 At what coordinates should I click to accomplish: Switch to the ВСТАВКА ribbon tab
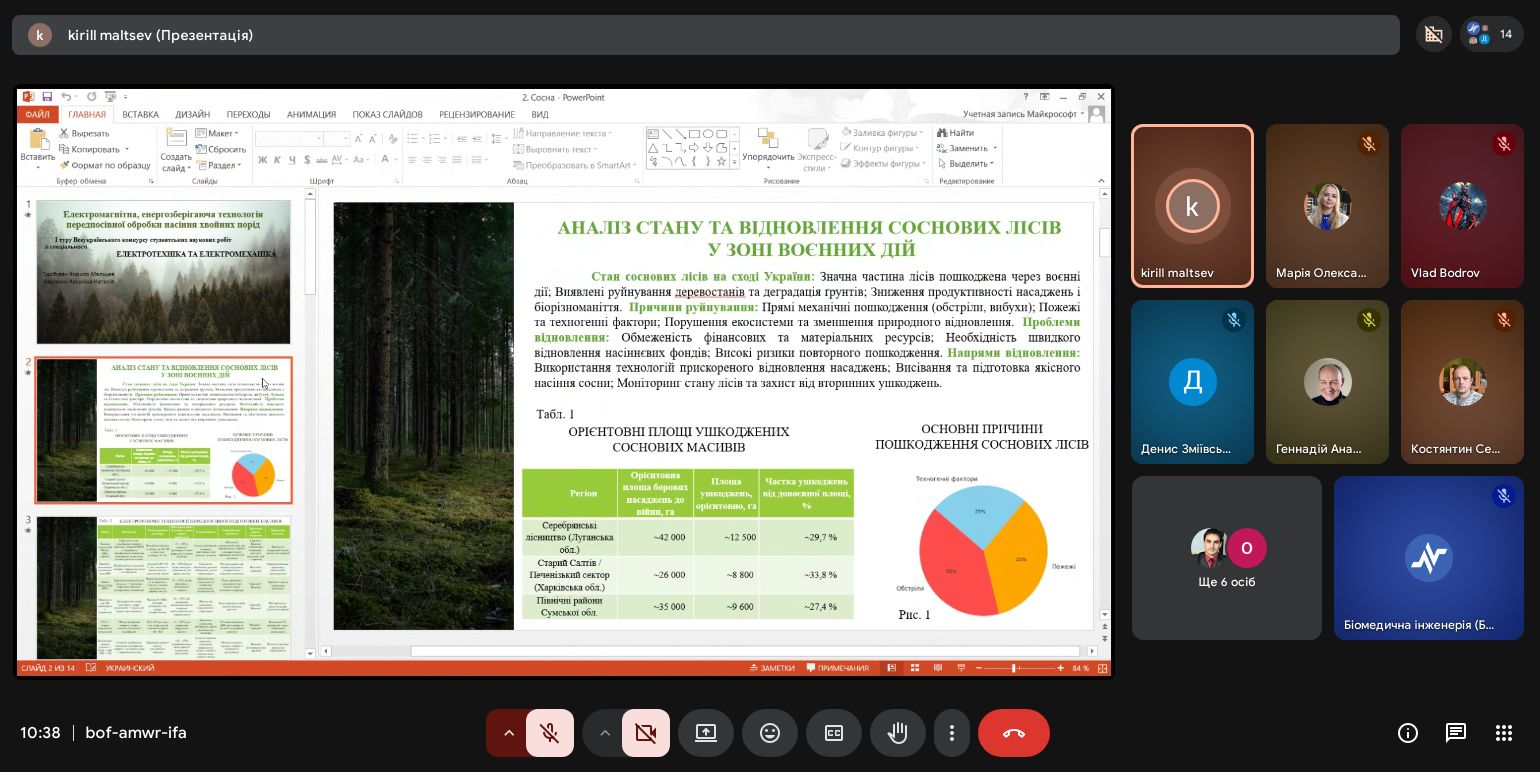(x=141, y=115)
